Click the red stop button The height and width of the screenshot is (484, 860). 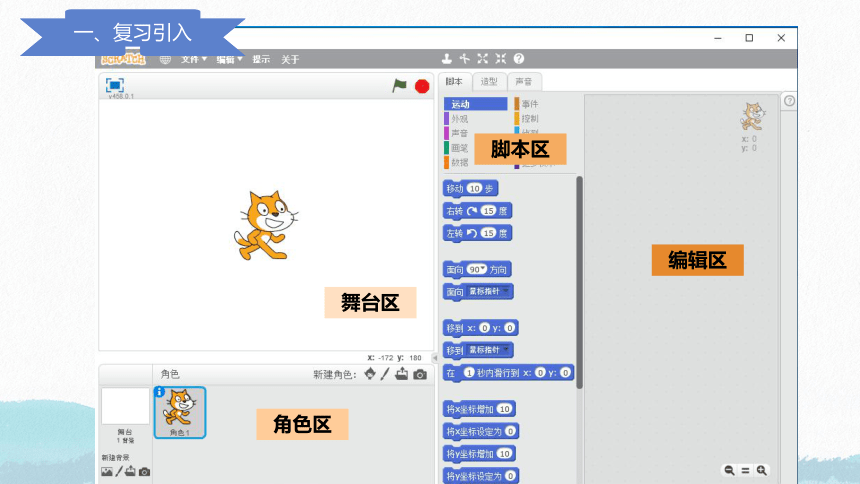coord(422,86)
